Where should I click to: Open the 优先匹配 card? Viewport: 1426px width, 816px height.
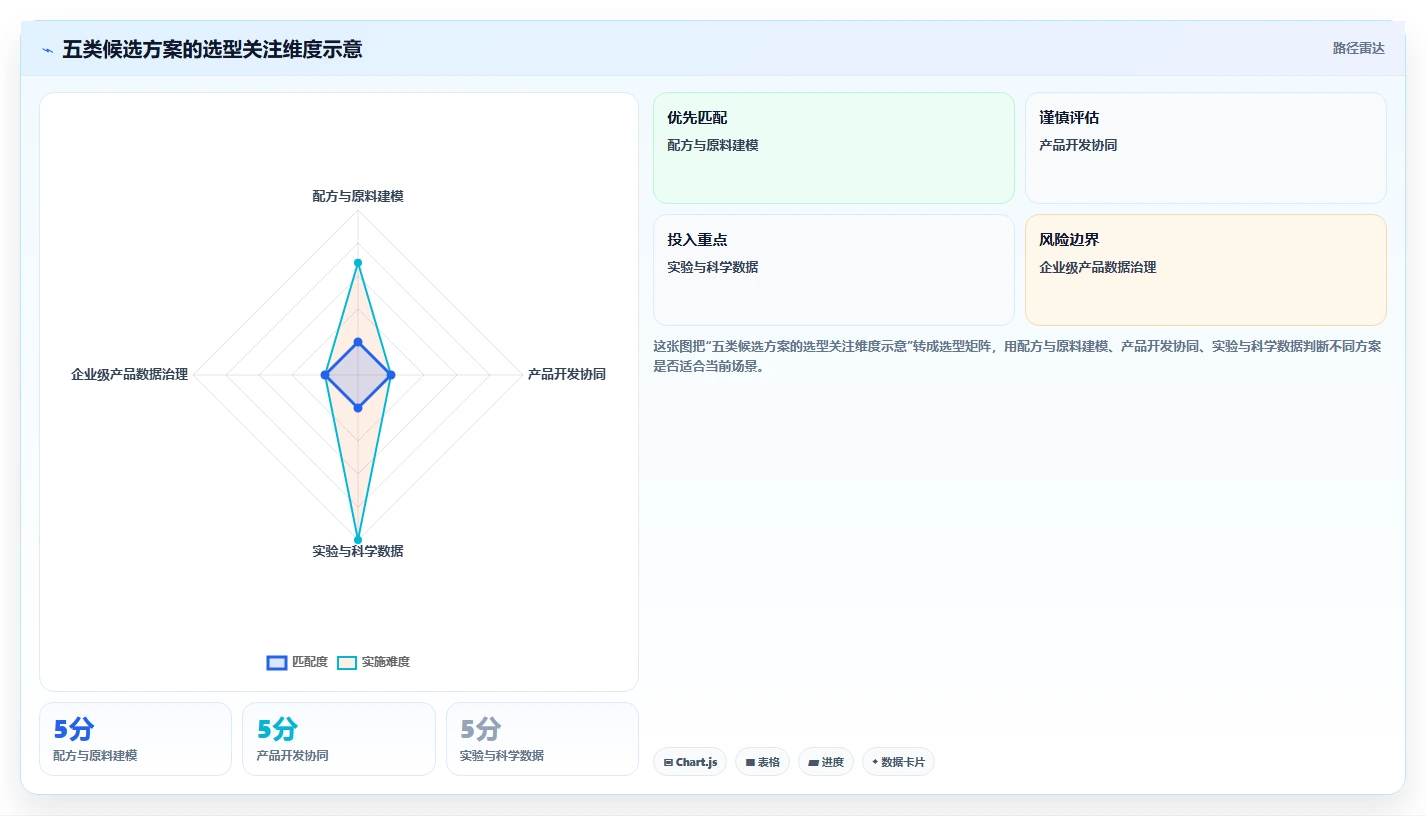tap(834, 148)
